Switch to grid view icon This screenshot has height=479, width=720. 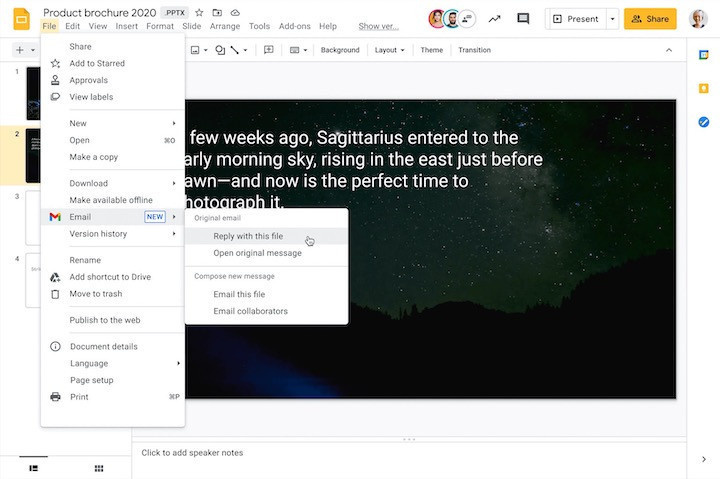point(99,468)
